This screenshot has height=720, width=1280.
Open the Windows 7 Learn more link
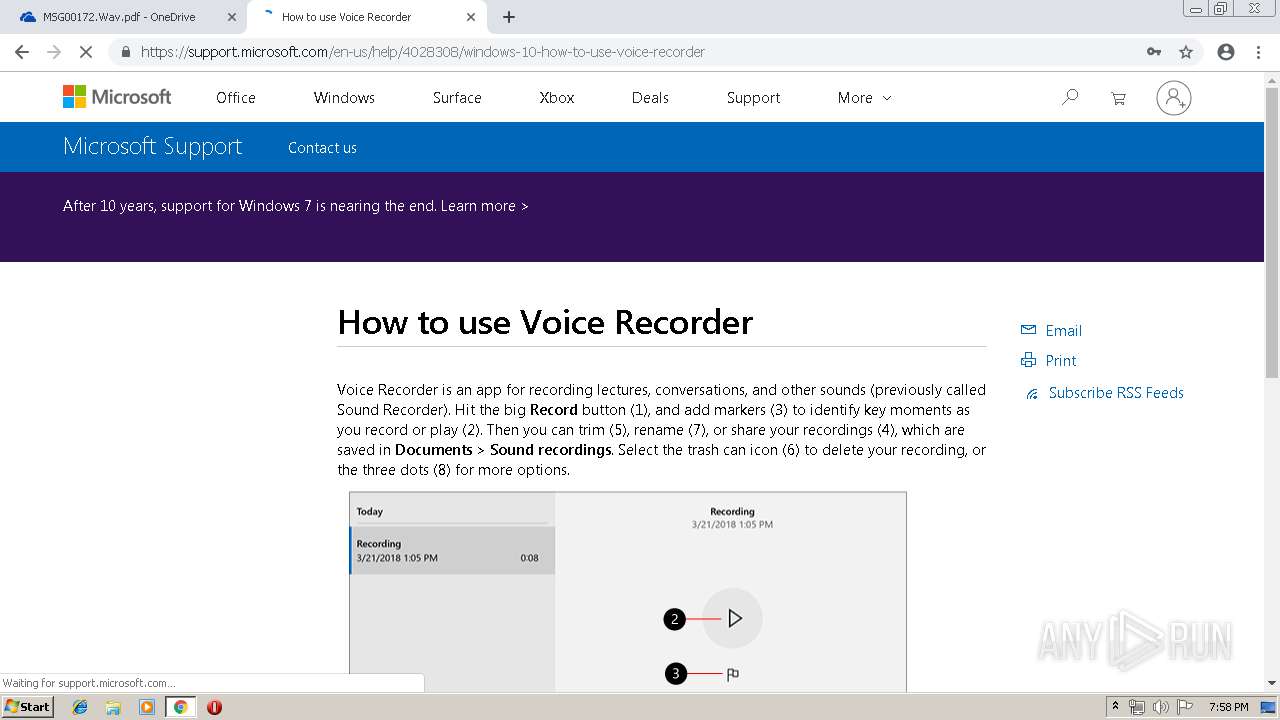point(484,206)
